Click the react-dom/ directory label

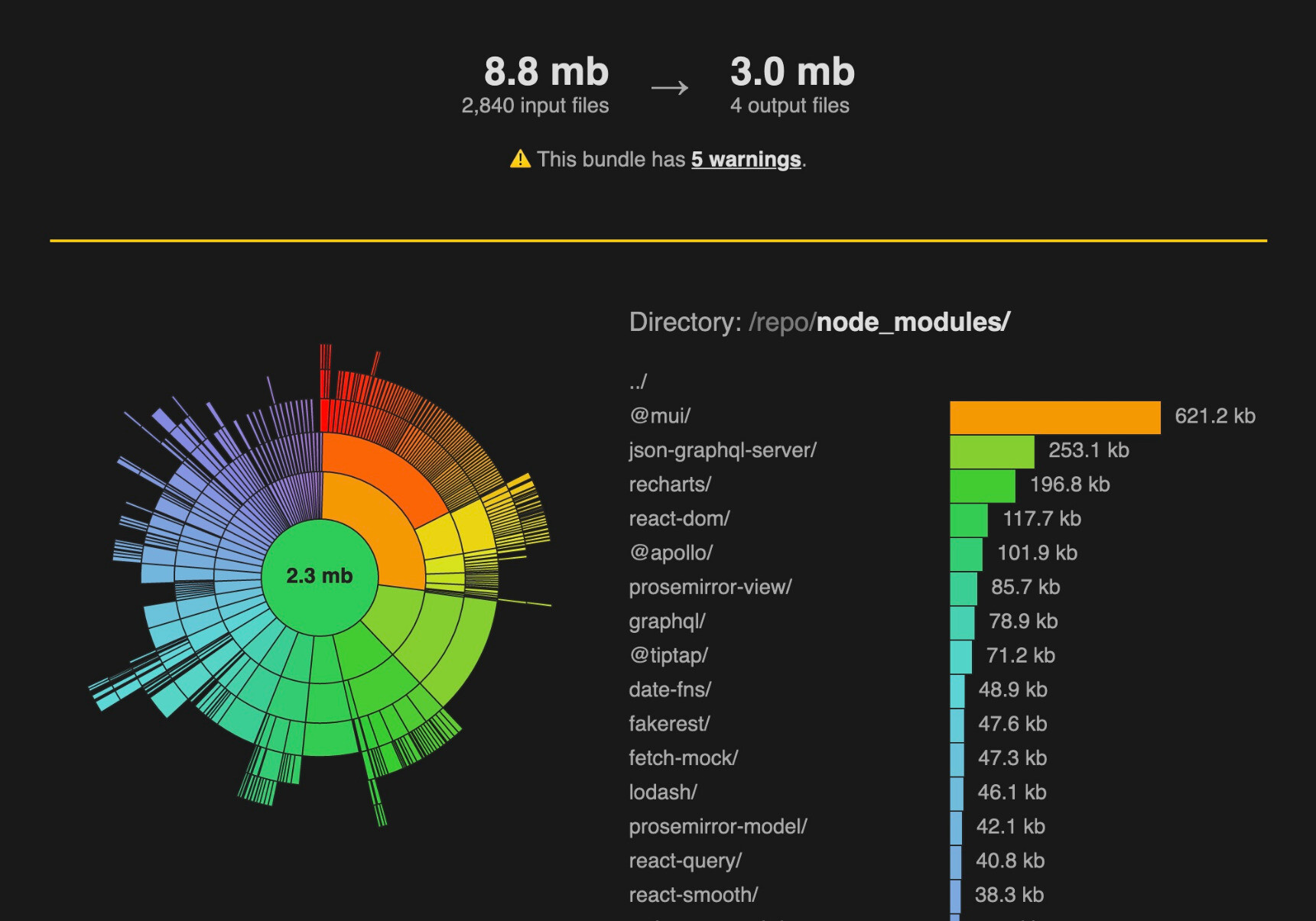tap(679, 519)
